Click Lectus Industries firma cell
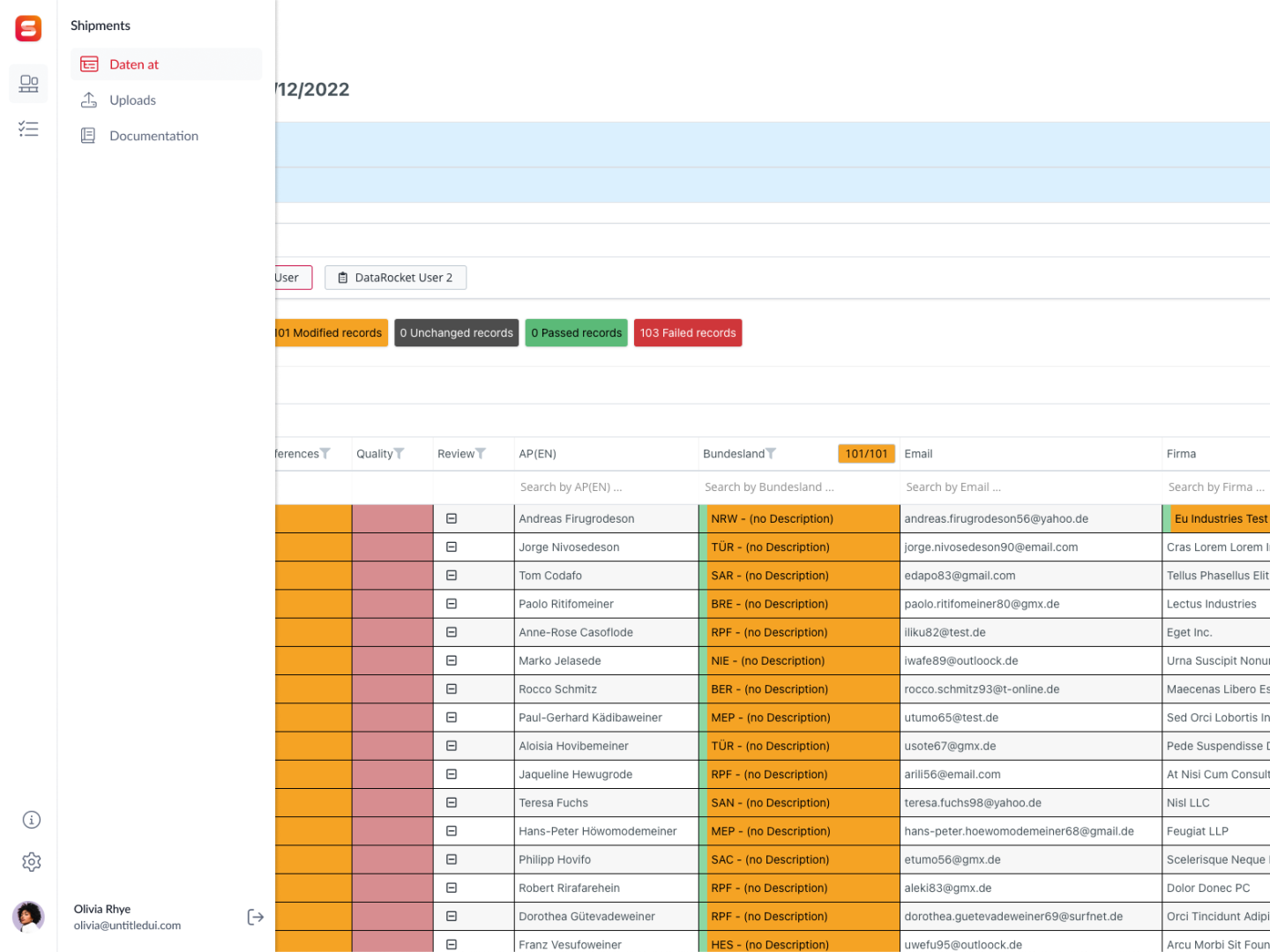 click(x=1217, y=604)
